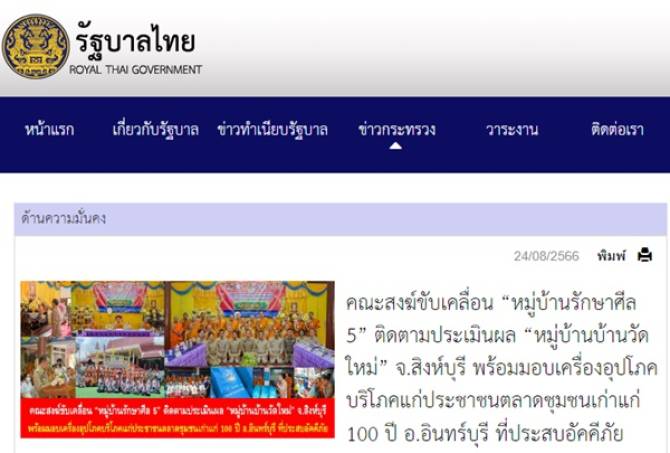Select the ข่าวกระทรวง navigation item
Image resolution: width=670 pixels, height=453 pixels.
click(x=397, y=129)
